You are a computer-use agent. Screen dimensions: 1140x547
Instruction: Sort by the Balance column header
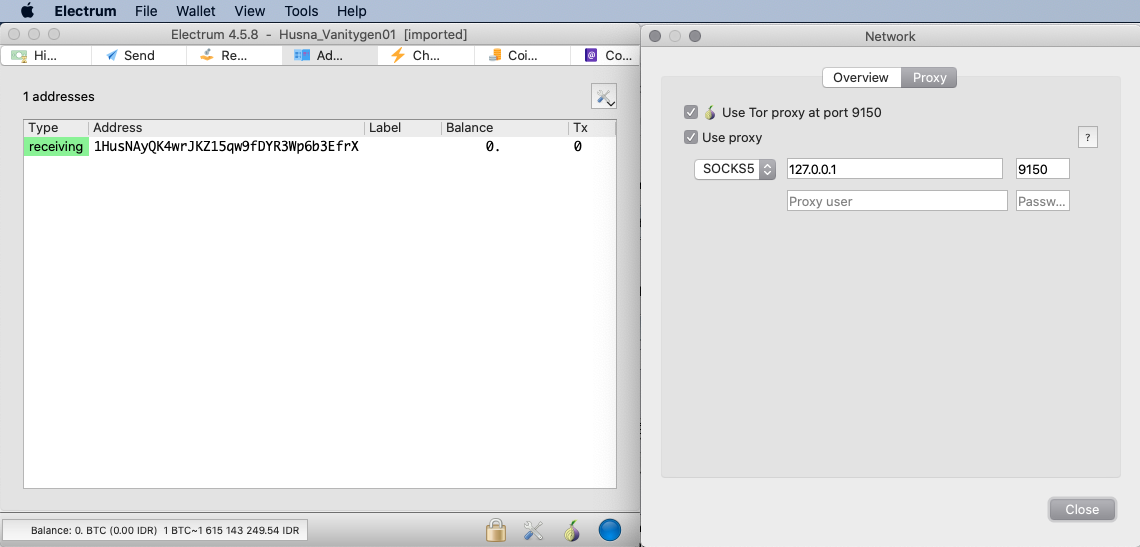504,128
